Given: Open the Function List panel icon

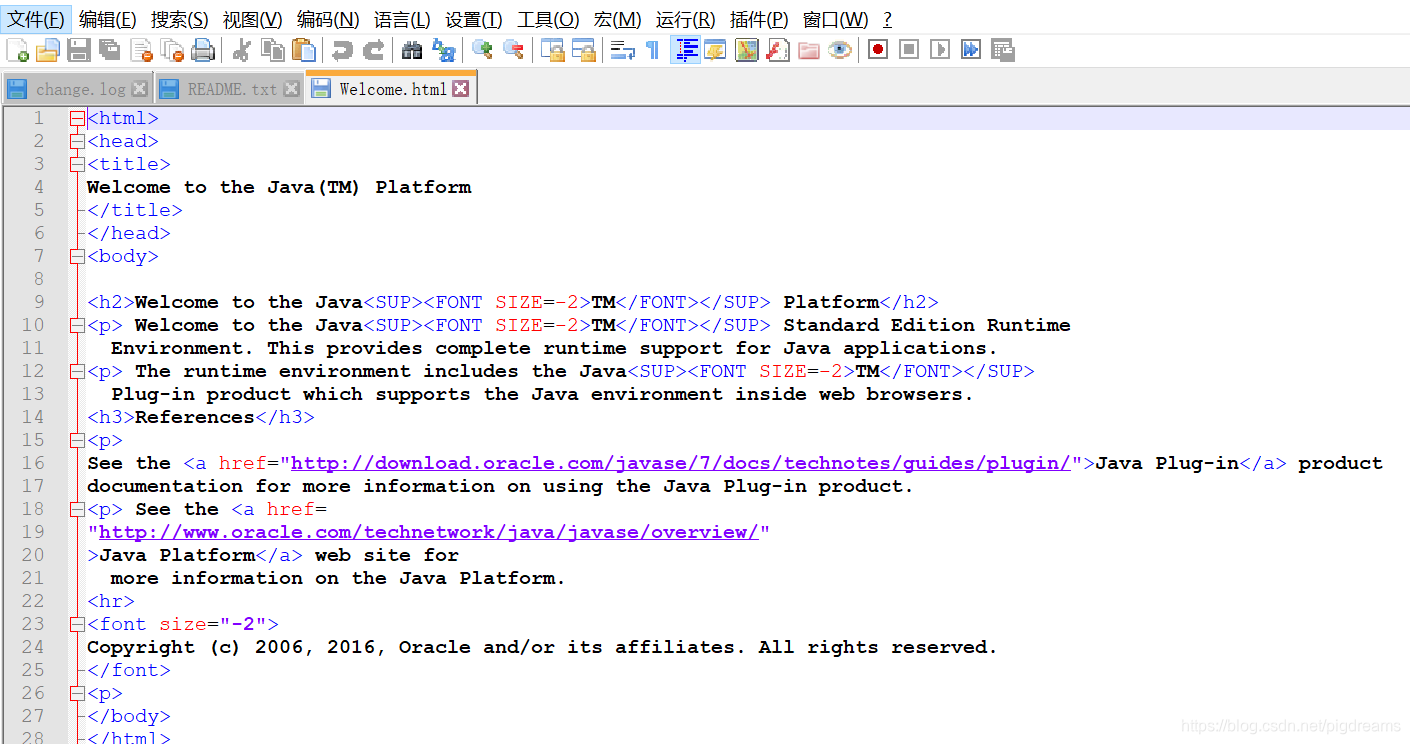Looking at the screenshot, I should click(778, 49).
